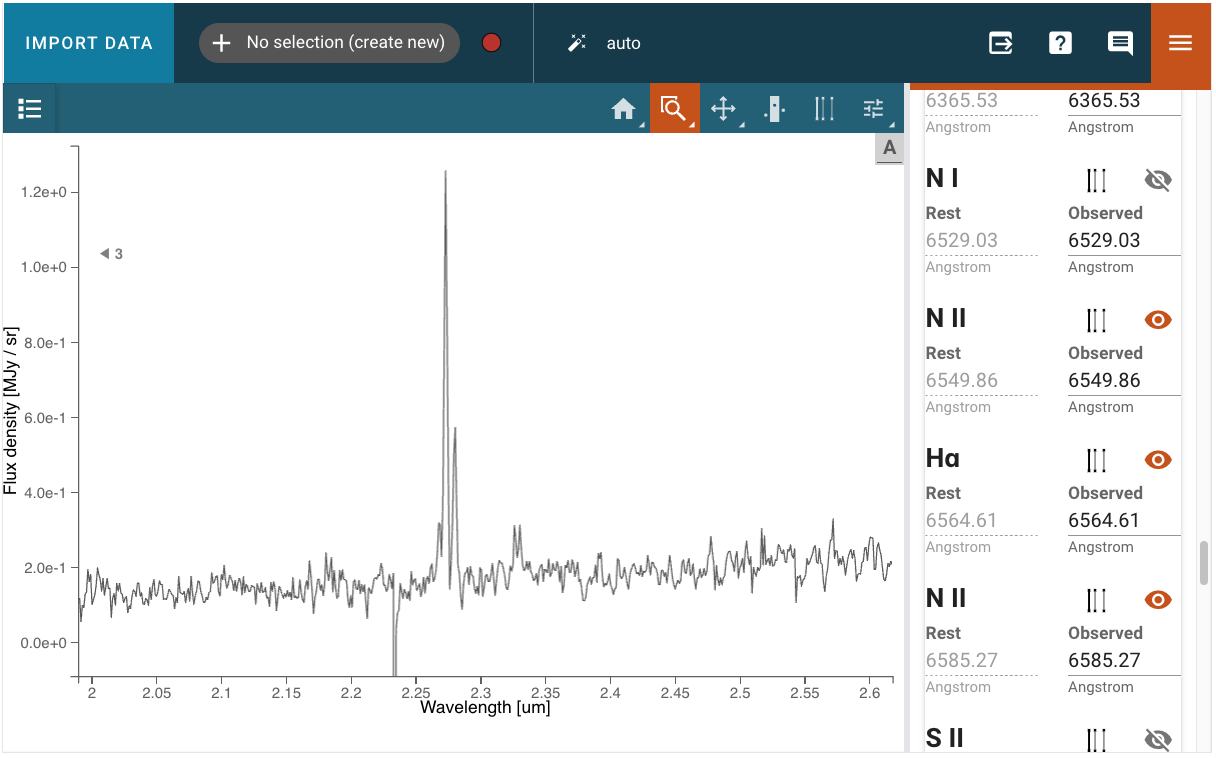
Task: Open the hamburger sidebar menu
Action: [1181, 43]
